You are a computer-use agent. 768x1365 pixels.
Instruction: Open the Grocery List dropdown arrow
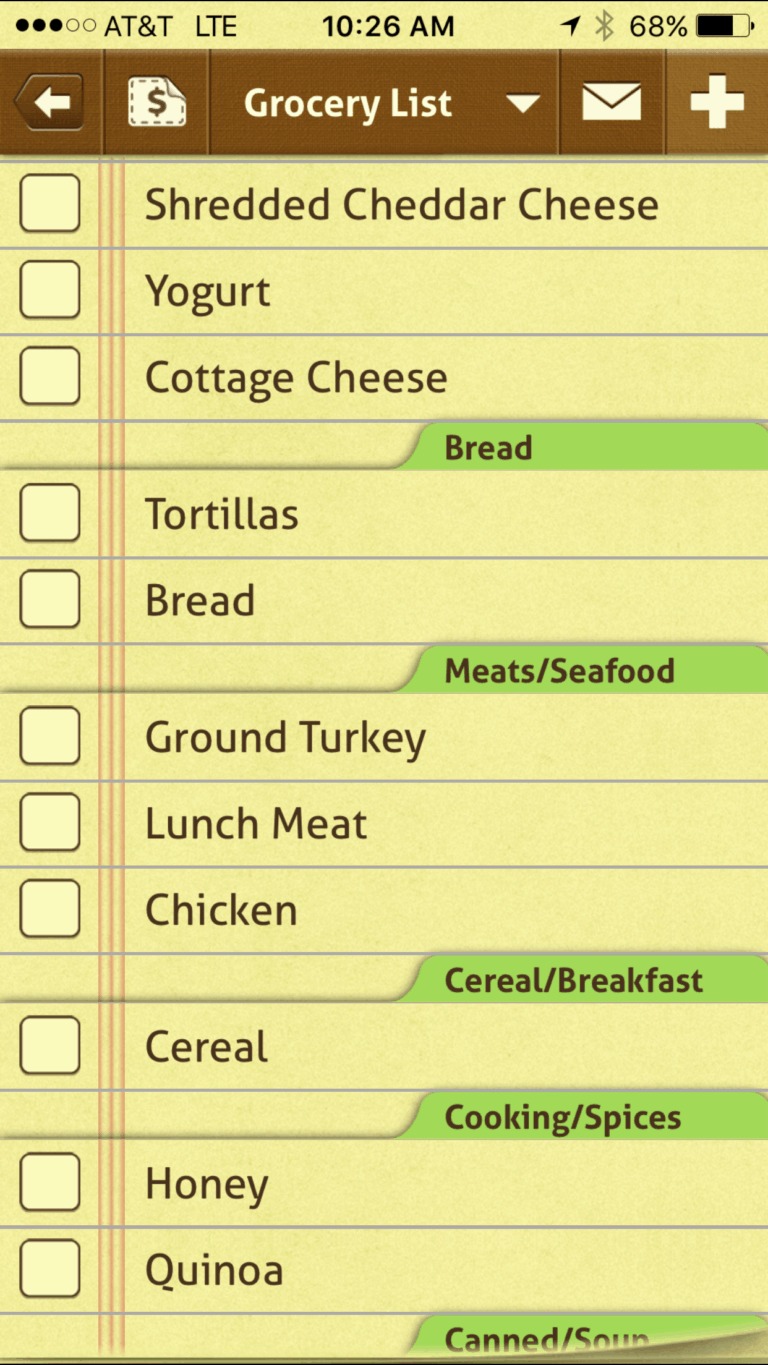point(522,103)
